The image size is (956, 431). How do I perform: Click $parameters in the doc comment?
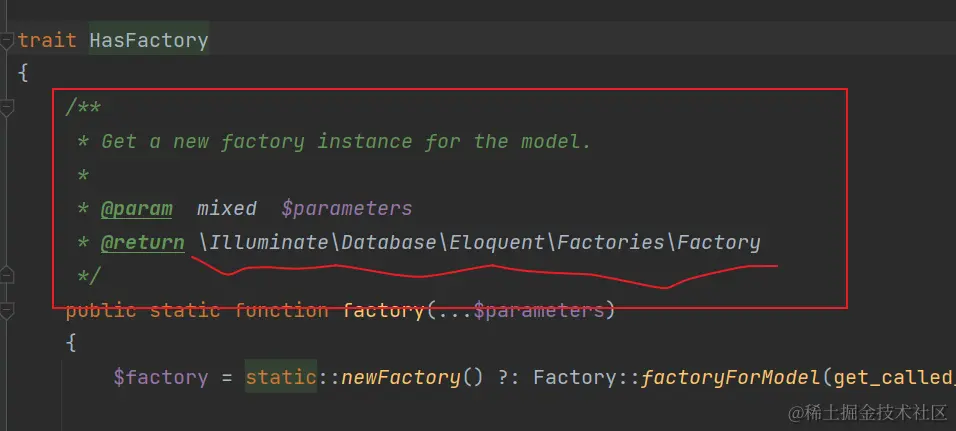(x=346, y=208)
